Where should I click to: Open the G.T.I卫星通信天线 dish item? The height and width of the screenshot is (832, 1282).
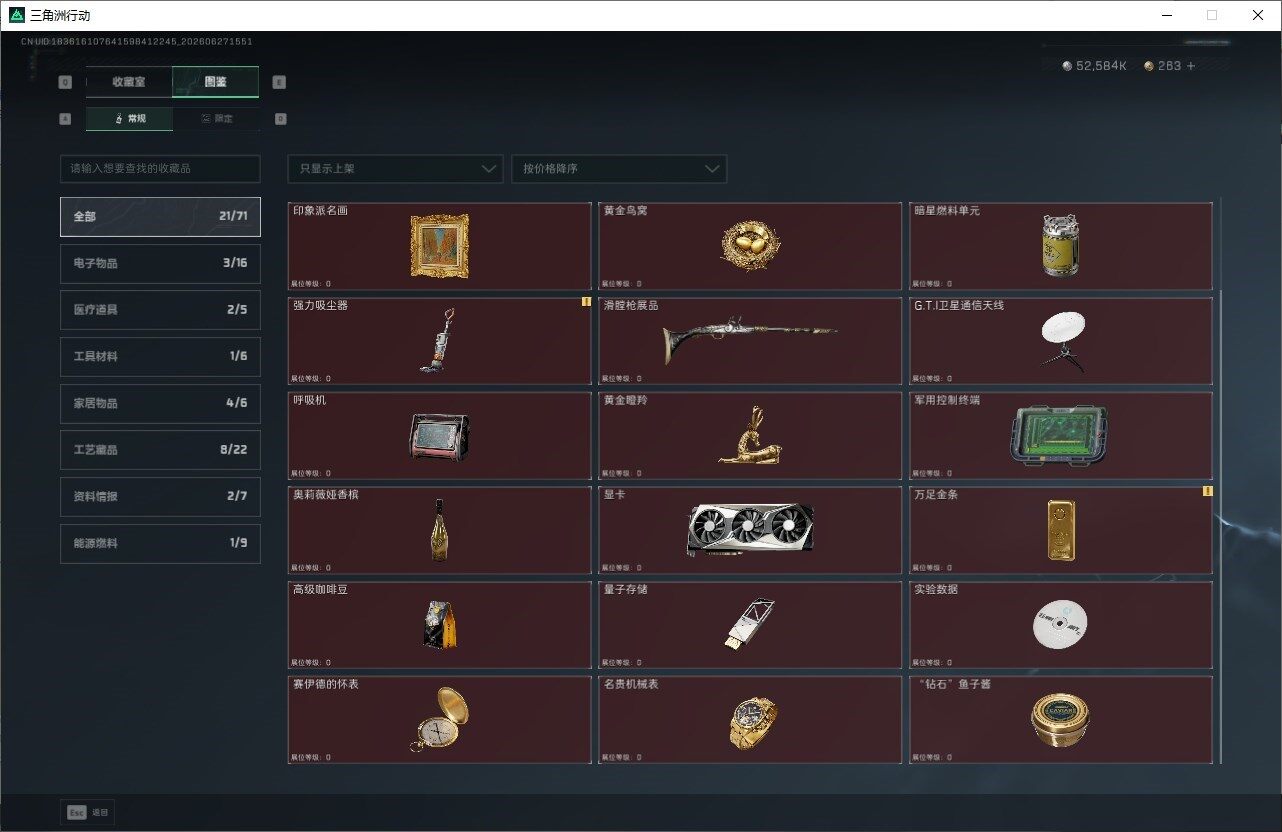pyautogui.click(x=1061, y=341)
